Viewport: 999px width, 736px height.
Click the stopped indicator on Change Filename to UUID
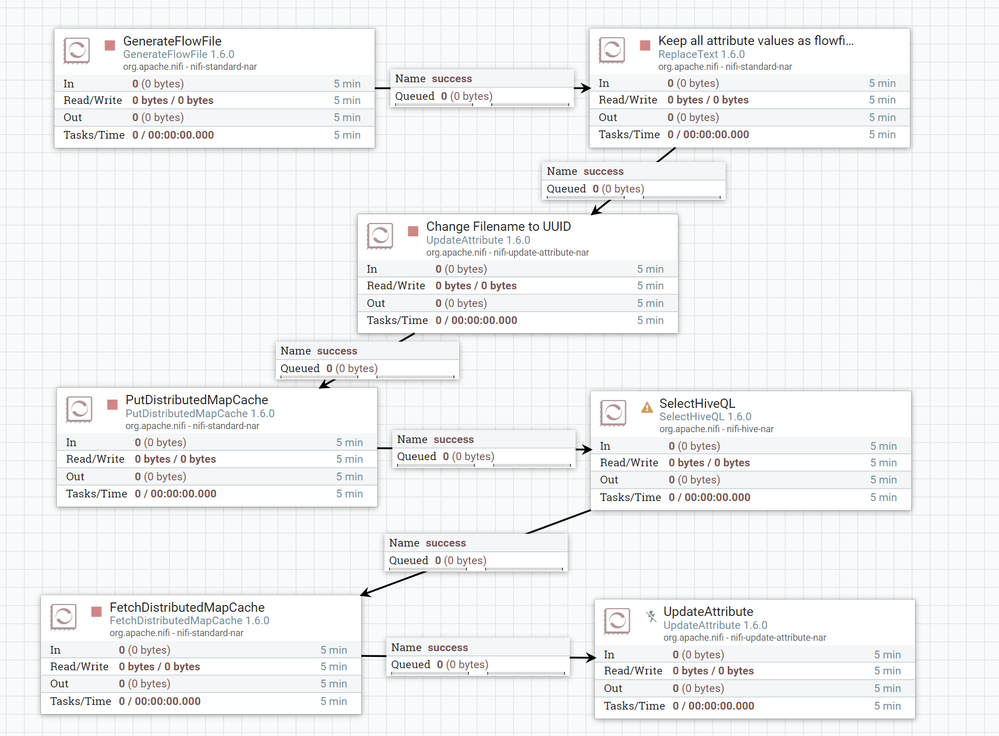(413, 231)
